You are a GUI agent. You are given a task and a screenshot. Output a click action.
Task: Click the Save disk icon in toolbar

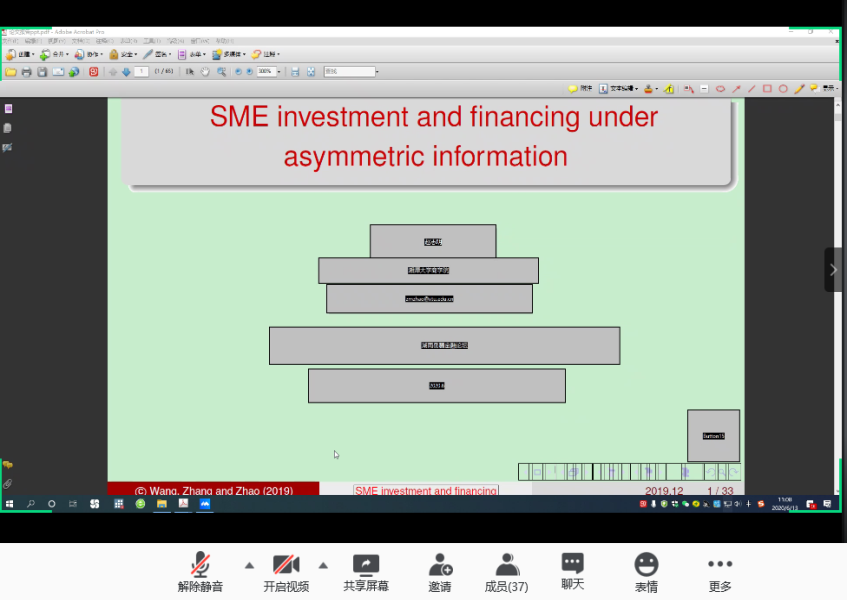42,72
